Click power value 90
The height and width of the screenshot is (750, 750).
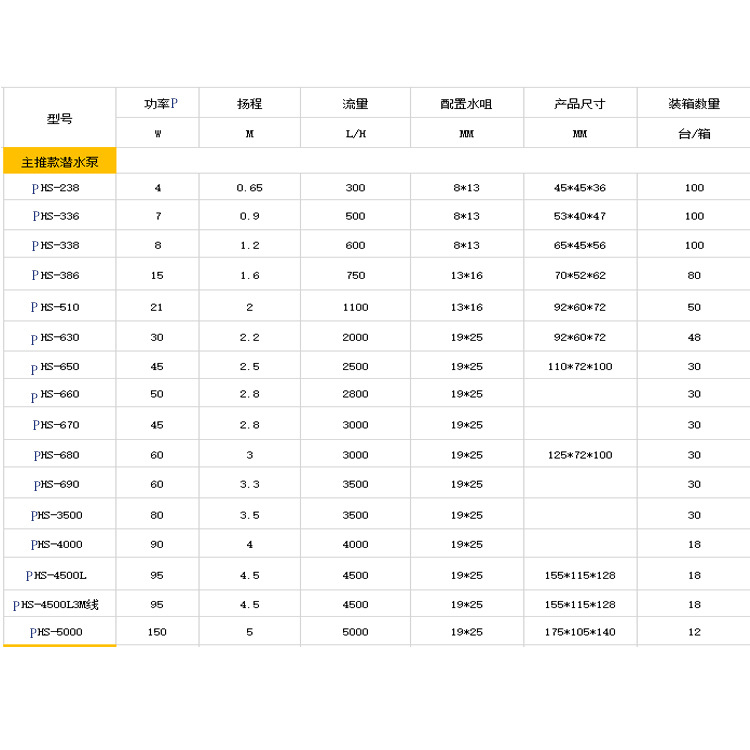157,544
